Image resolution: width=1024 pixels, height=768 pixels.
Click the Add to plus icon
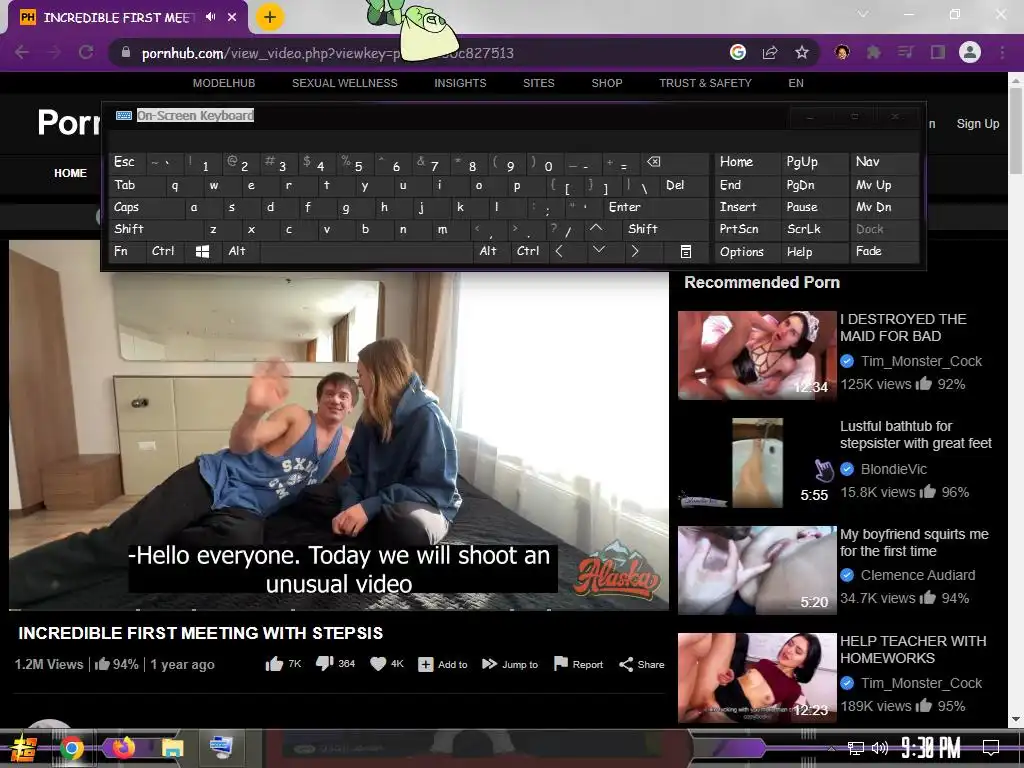click(425, 664)
